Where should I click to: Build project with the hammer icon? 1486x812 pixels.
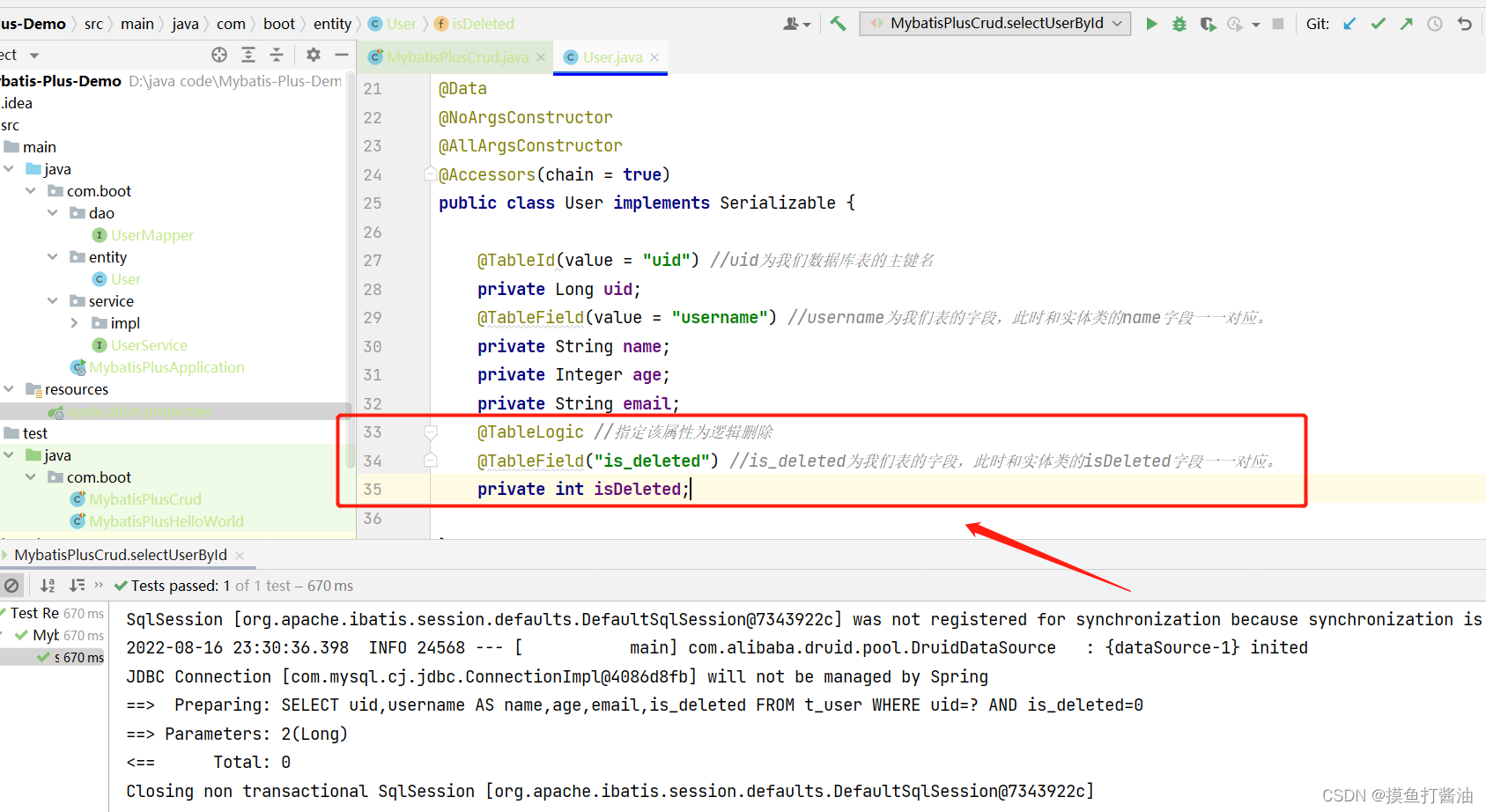[x=838, y=24]
